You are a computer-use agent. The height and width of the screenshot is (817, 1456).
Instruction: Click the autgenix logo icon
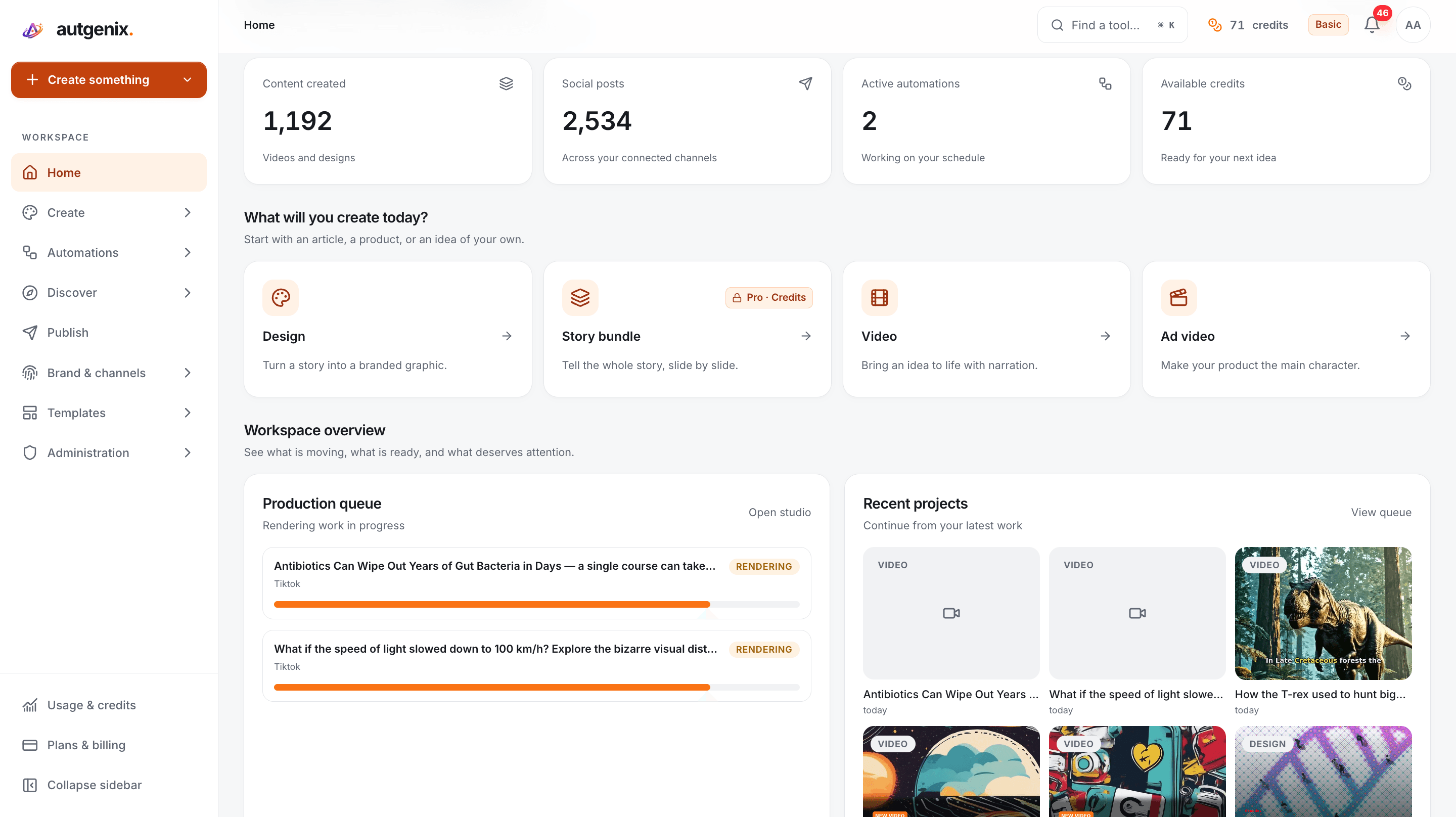[33, 29]
